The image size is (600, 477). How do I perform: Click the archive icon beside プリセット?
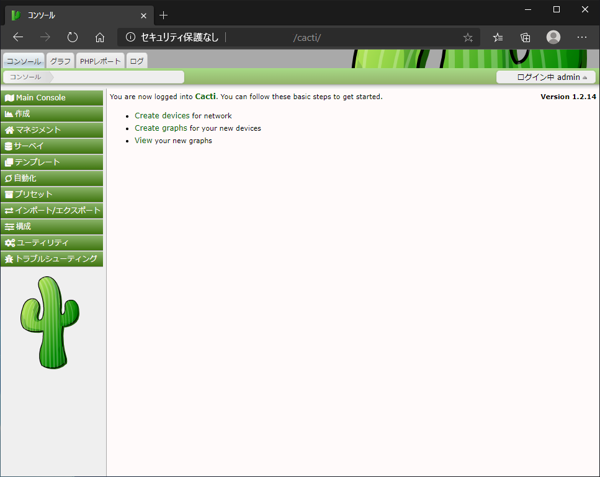click(x=9, y=194)
